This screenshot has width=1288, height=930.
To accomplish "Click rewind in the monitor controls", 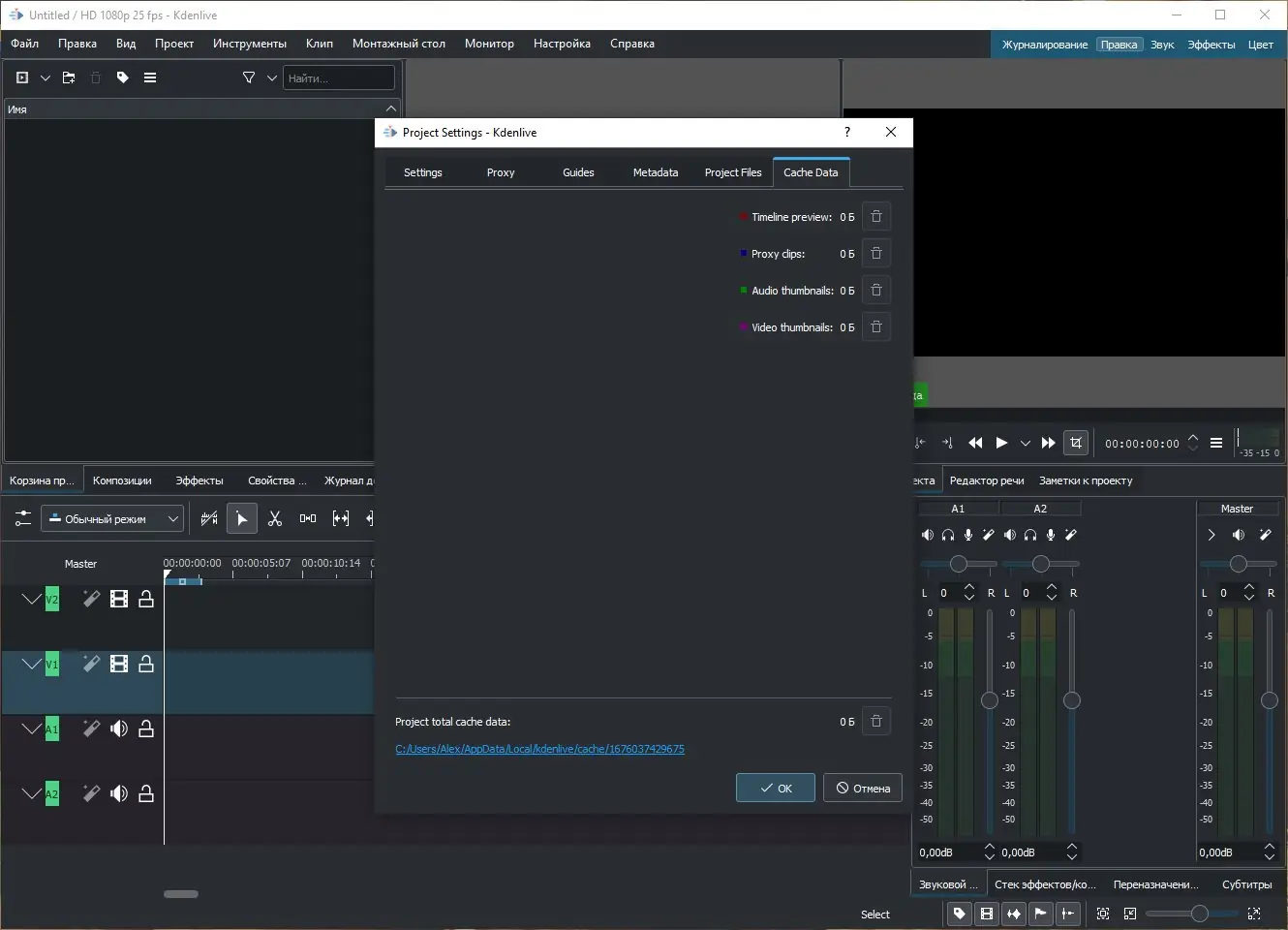I will click(x=975, y=444).
